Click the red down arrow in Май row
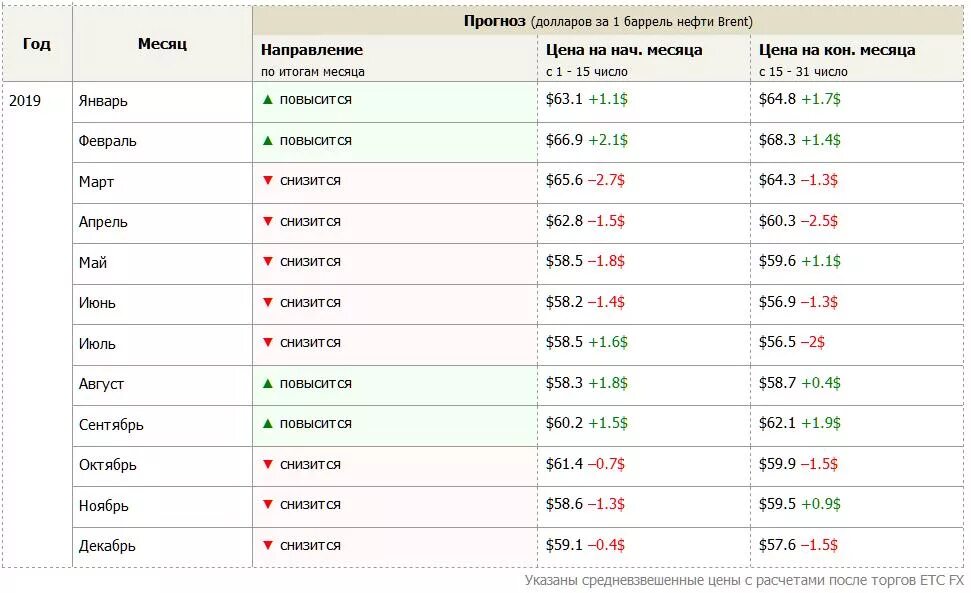Screen dimensions: 971x593 (267, 262)
